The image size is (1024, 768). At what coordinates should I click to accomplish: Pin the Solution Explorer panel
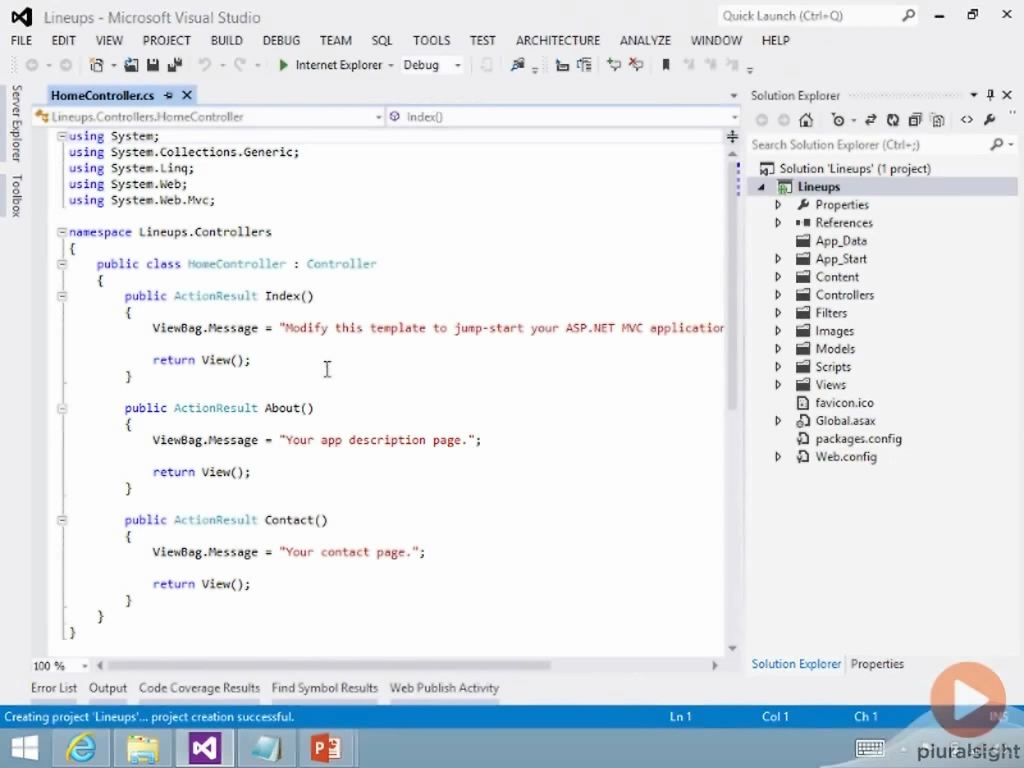(990, 95)
